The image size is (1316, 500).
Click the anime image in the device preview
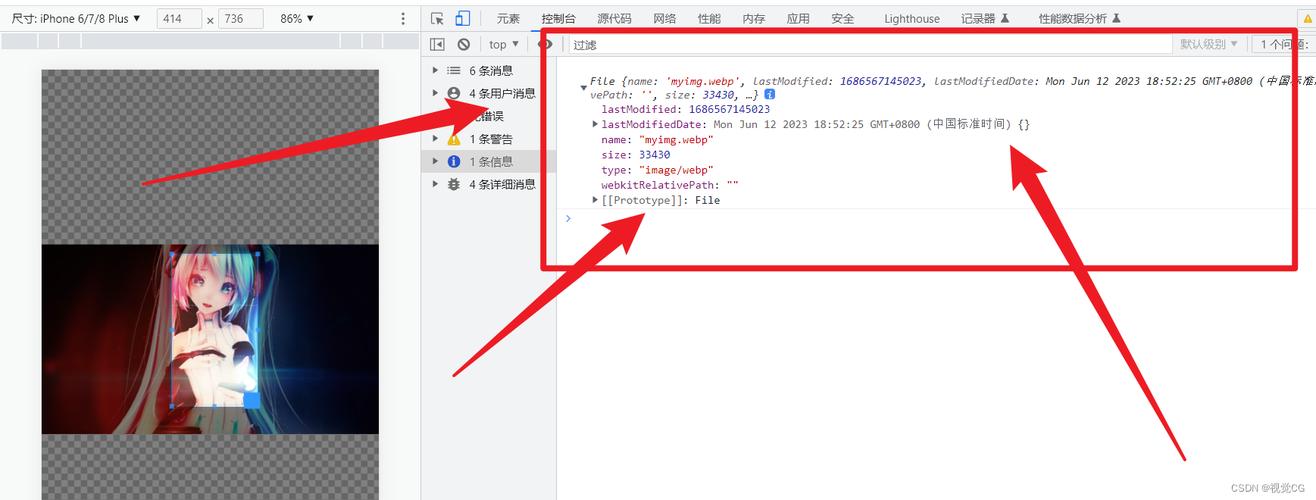[210, 339]
